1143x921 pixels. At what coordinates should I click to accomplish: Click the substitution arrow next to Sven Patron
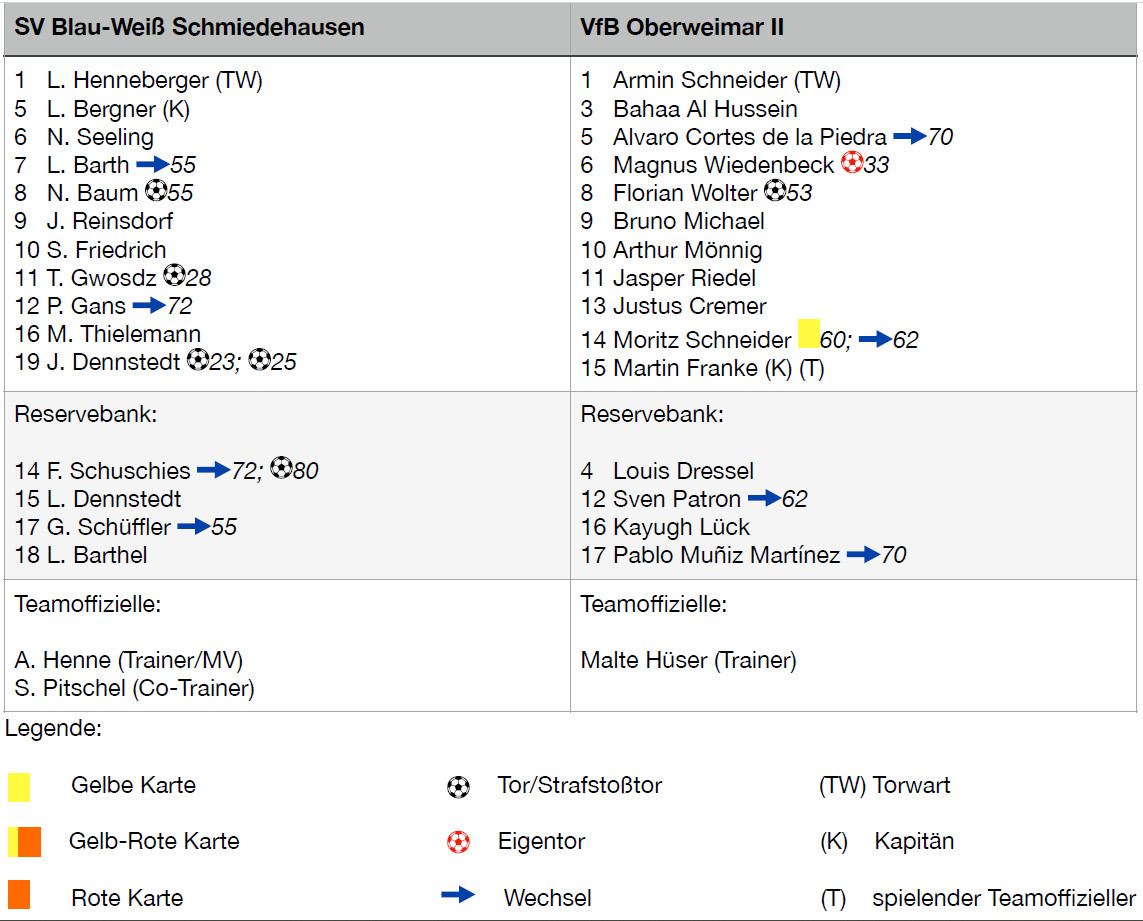[x=764, y=498]
